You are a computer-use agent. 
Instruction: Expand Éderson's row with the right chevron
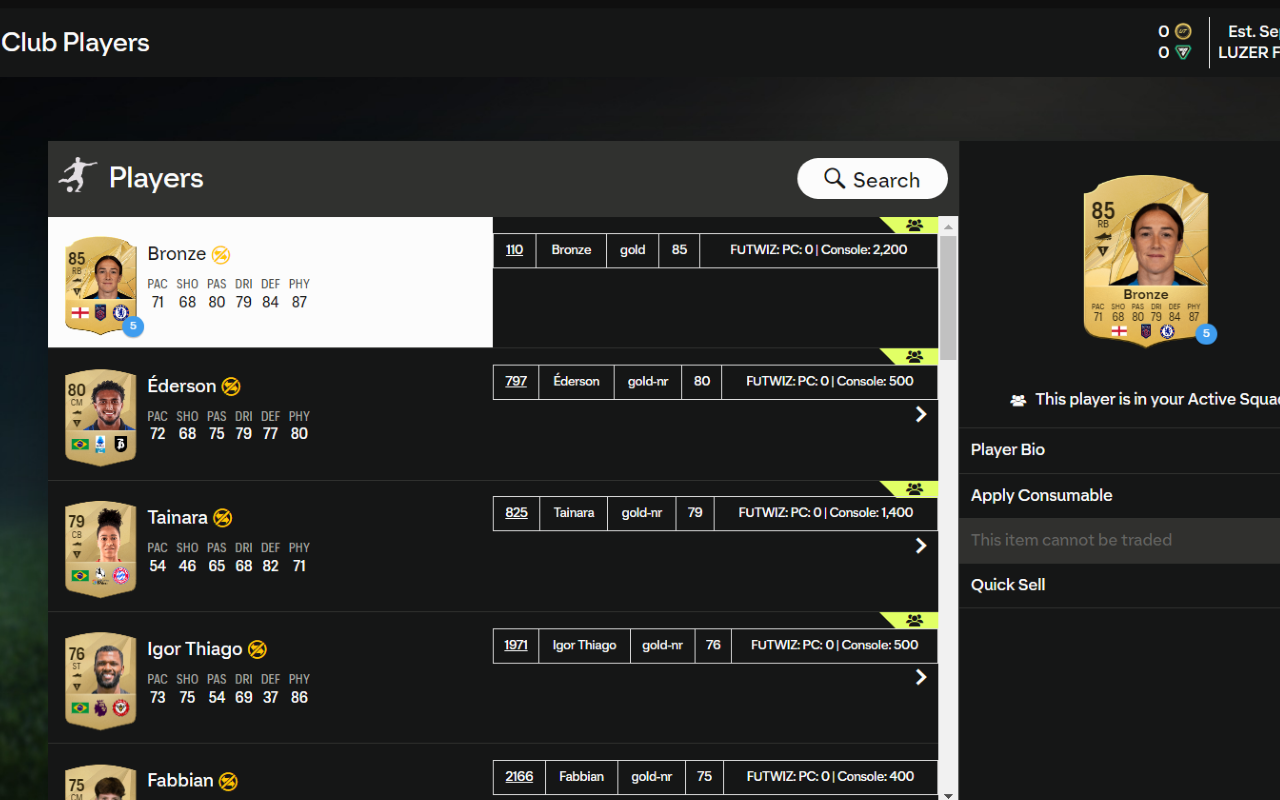921,414
